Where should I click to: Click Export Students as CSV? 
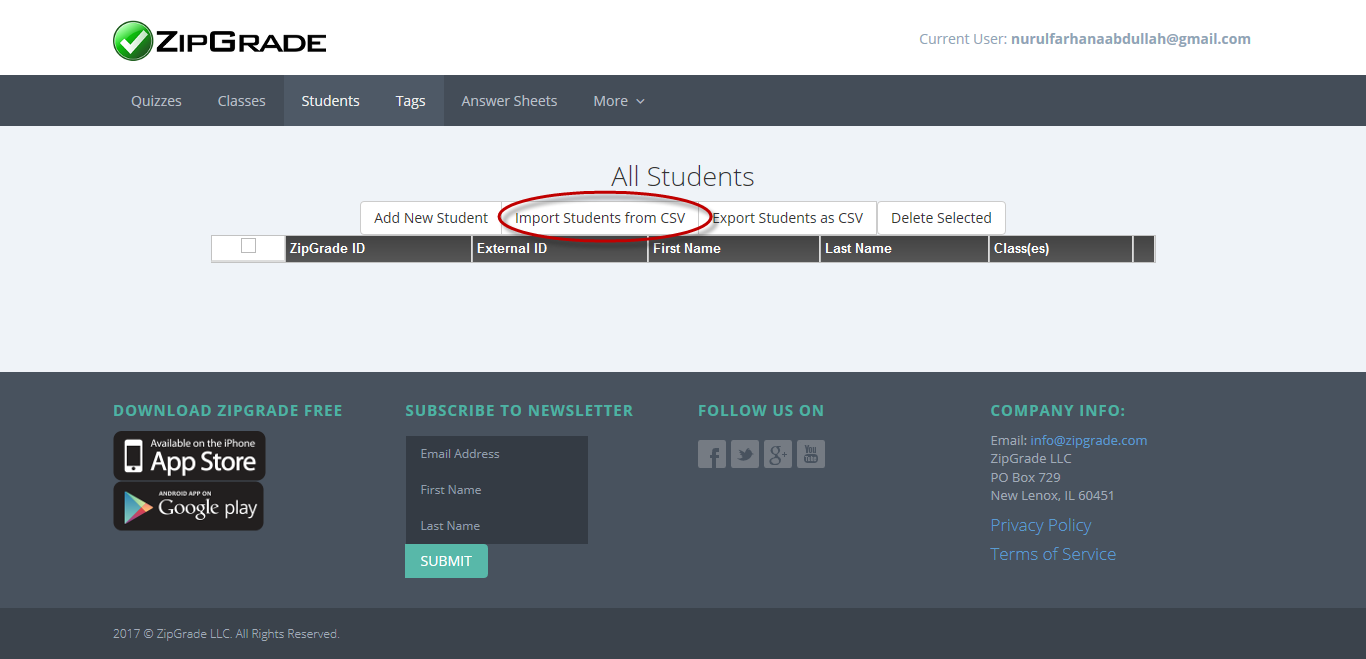coord(788,218)
